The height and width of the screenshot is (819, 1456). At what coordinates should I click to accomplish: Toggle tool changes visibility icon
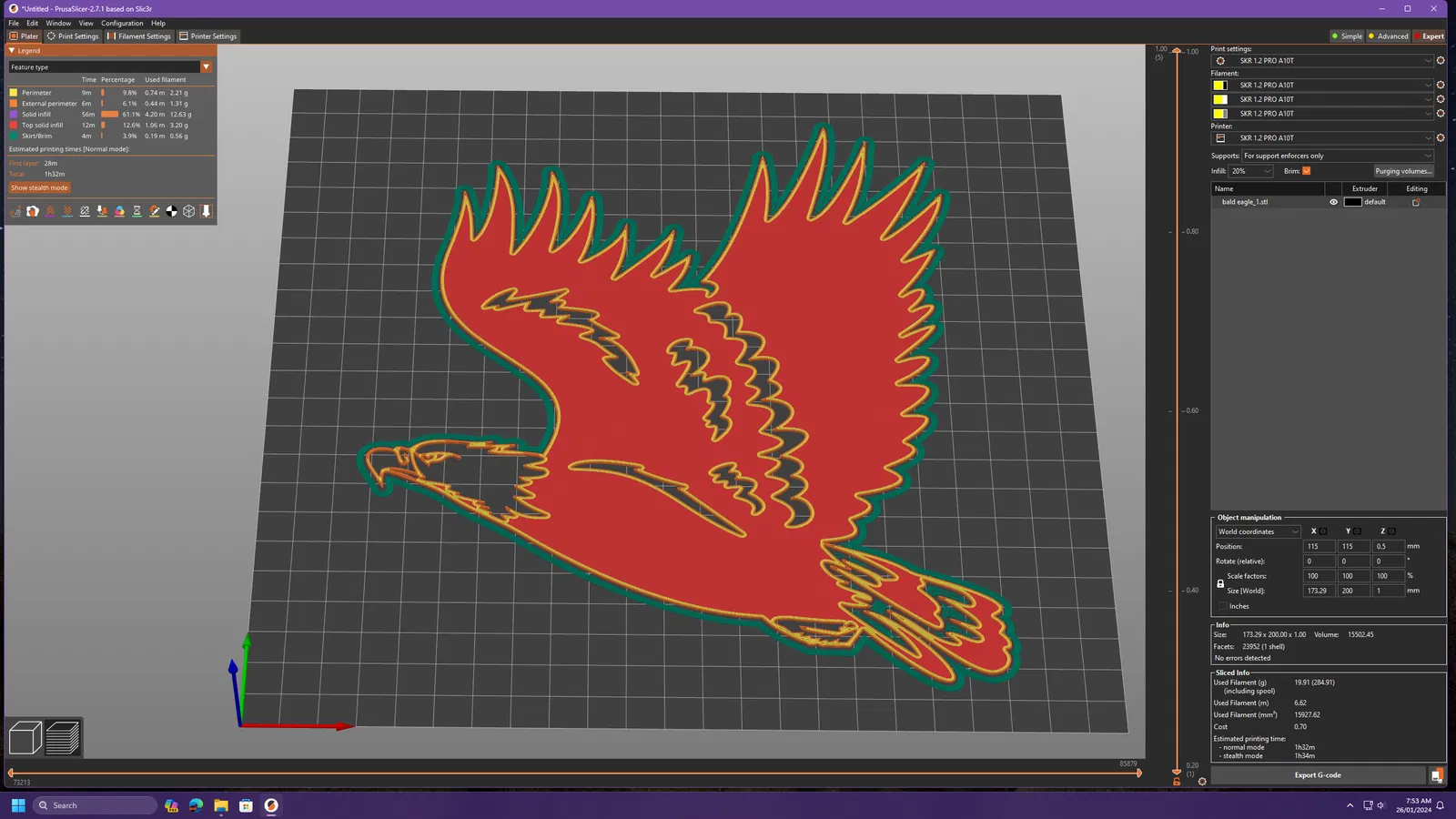(x=102, y=211)
